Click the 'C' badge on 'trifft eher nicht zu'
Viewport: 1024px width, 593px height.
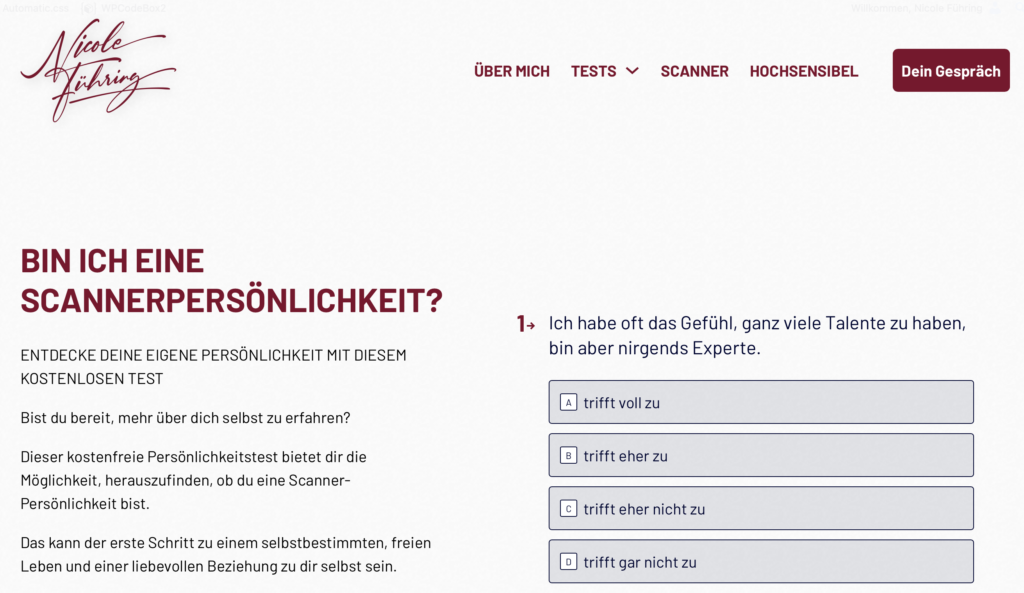pyautogui.click(x=567, y=507)
